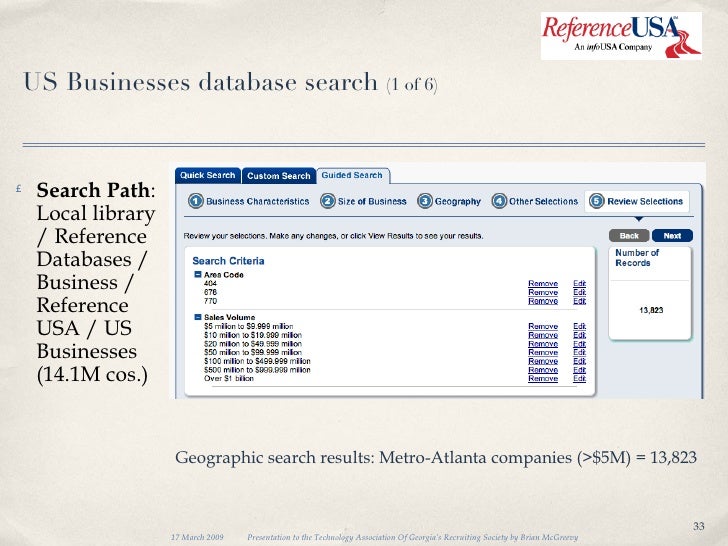728x546 pixels.
Task: Click area code 770 text
Action: (210, 301)
